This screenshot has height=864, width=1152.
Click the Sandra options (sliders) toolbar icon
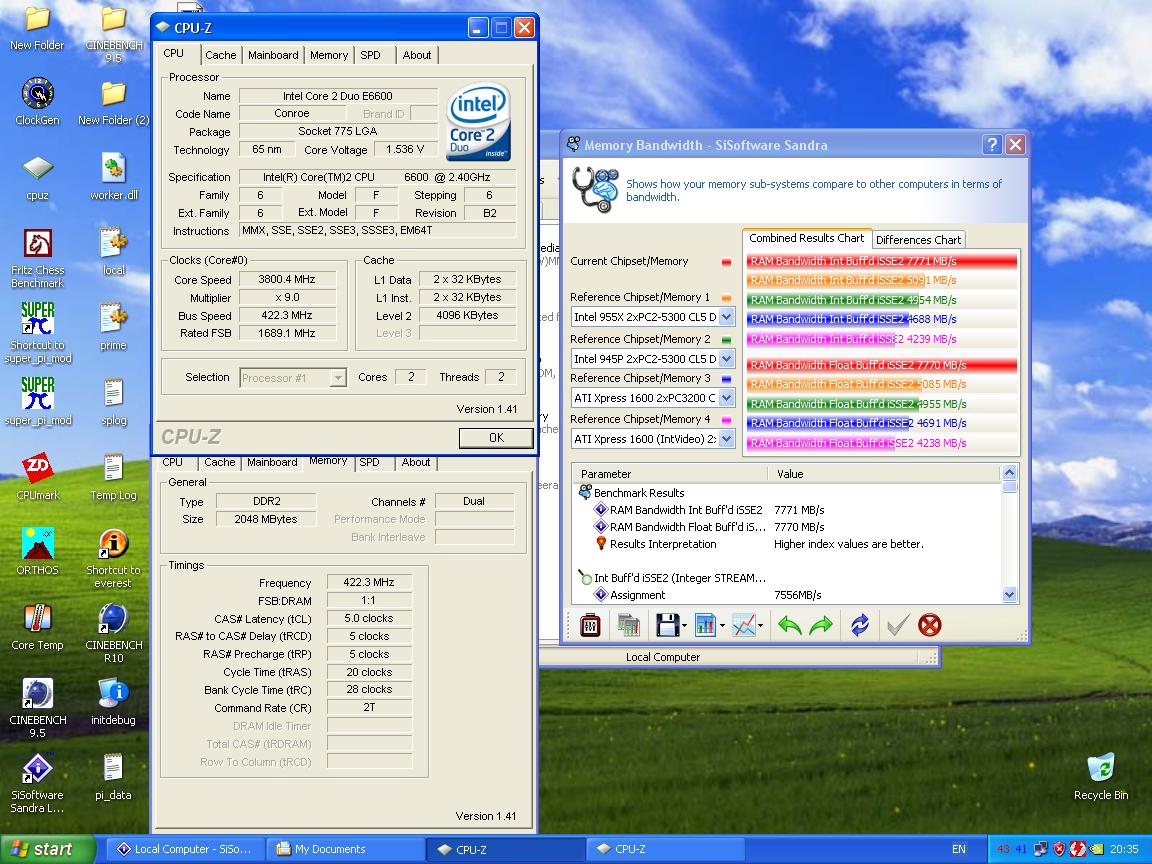pyautogui.click(x=590, y=626)
